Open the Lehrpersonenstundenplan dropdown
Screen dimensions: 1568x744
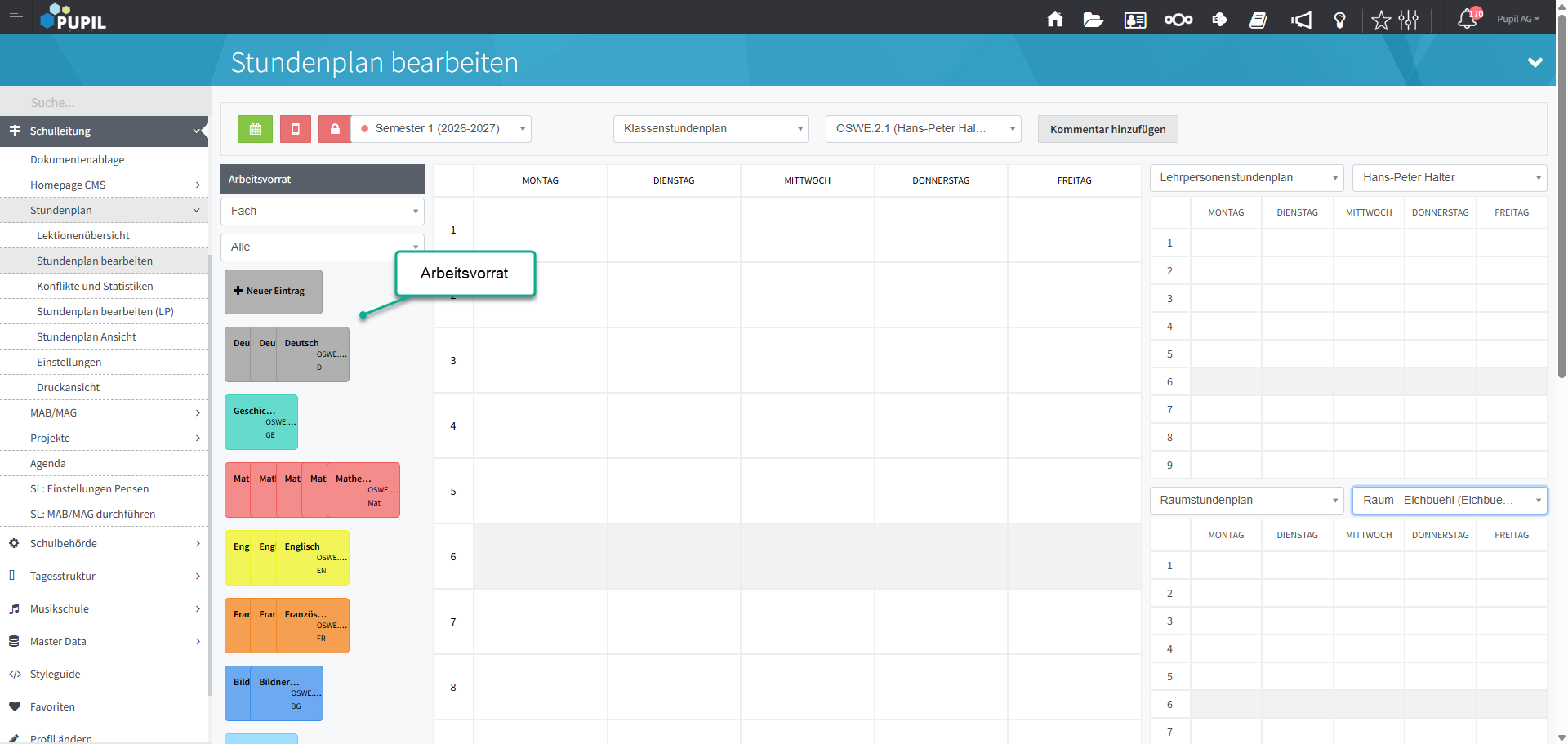(x=1246, y=178)
